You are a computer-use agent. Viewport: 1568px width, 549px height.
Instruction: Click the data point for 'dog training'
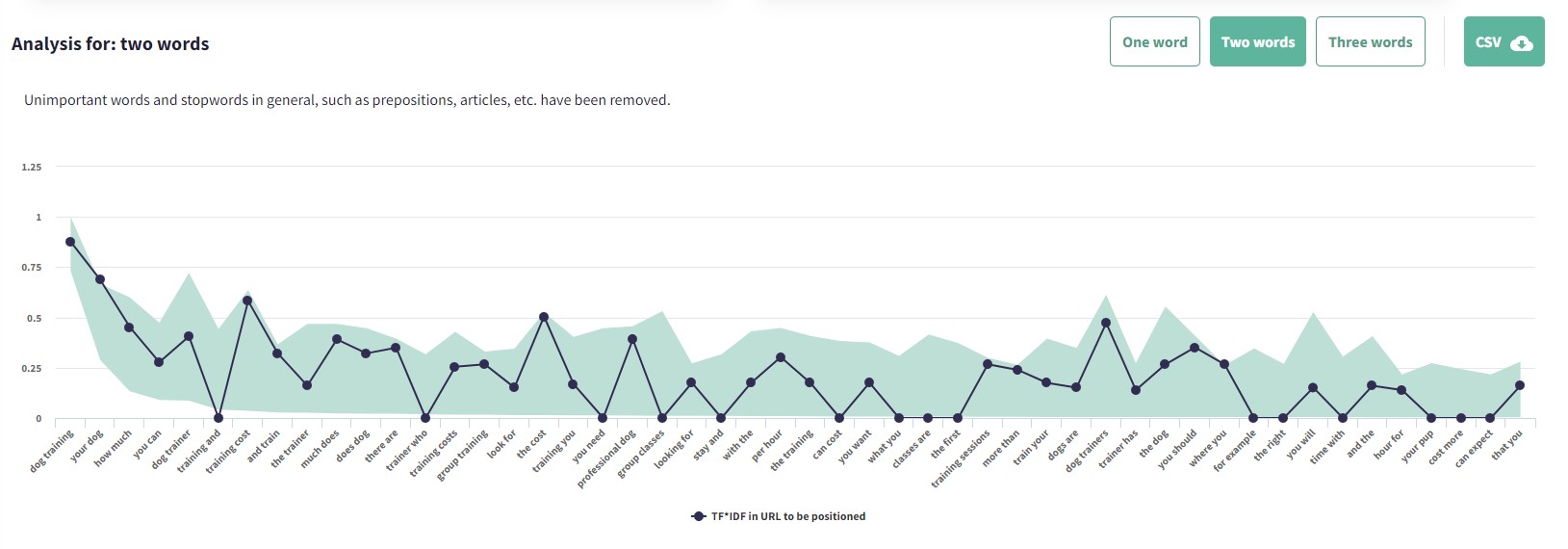pyautogui.click(x=70, y=242)
